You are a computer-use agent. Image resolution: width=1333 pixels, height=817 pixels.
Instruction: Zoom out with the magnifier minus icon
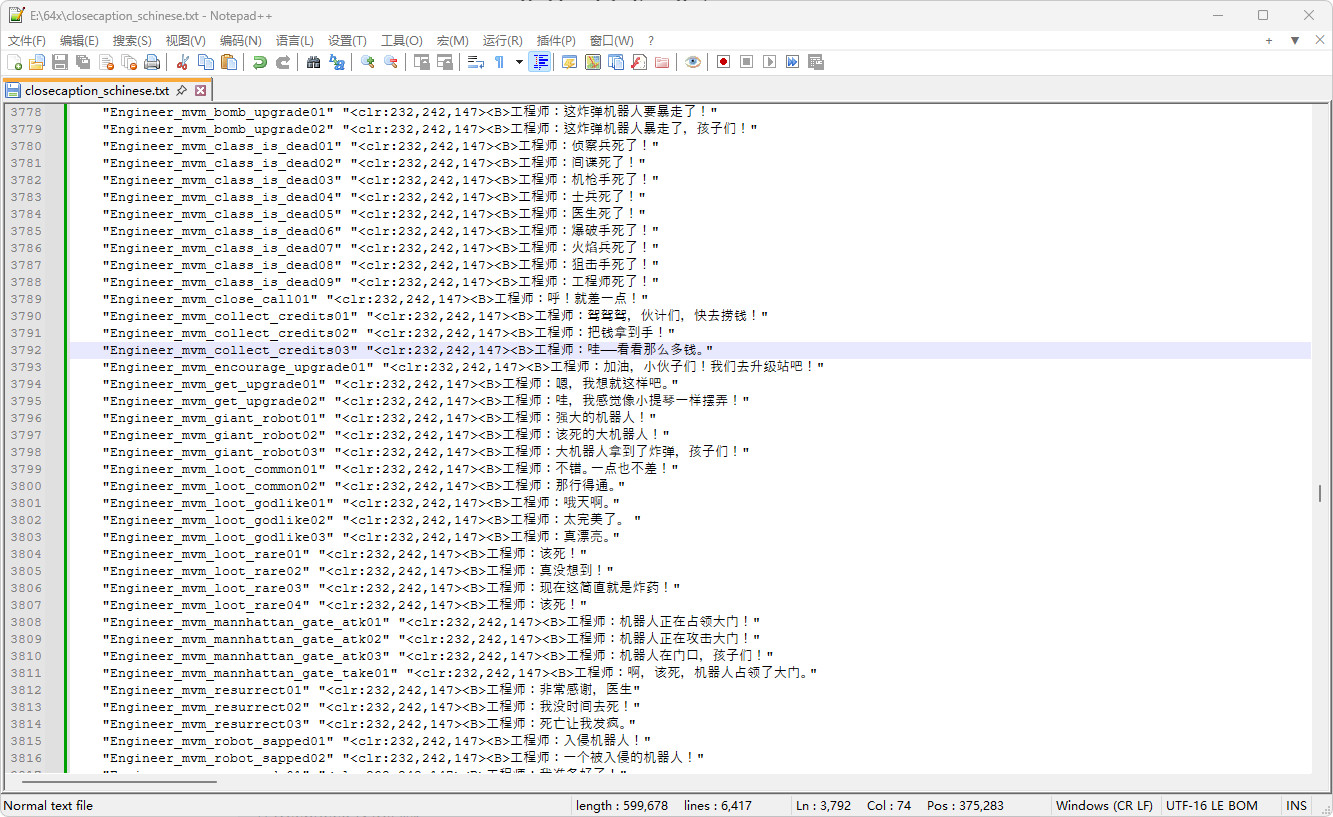391,62
